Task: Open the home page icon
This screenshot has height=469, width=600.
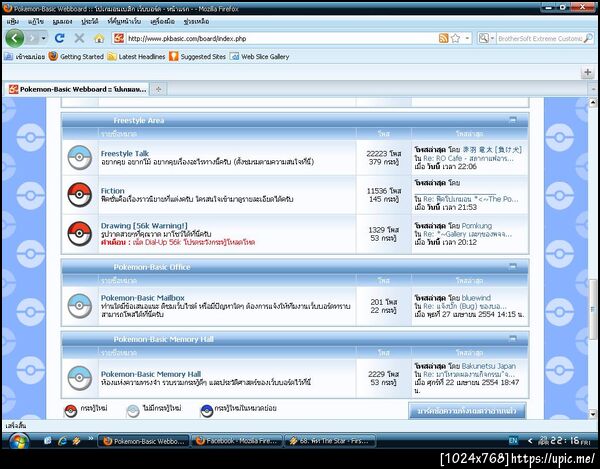Action: [x=99, y=38]
